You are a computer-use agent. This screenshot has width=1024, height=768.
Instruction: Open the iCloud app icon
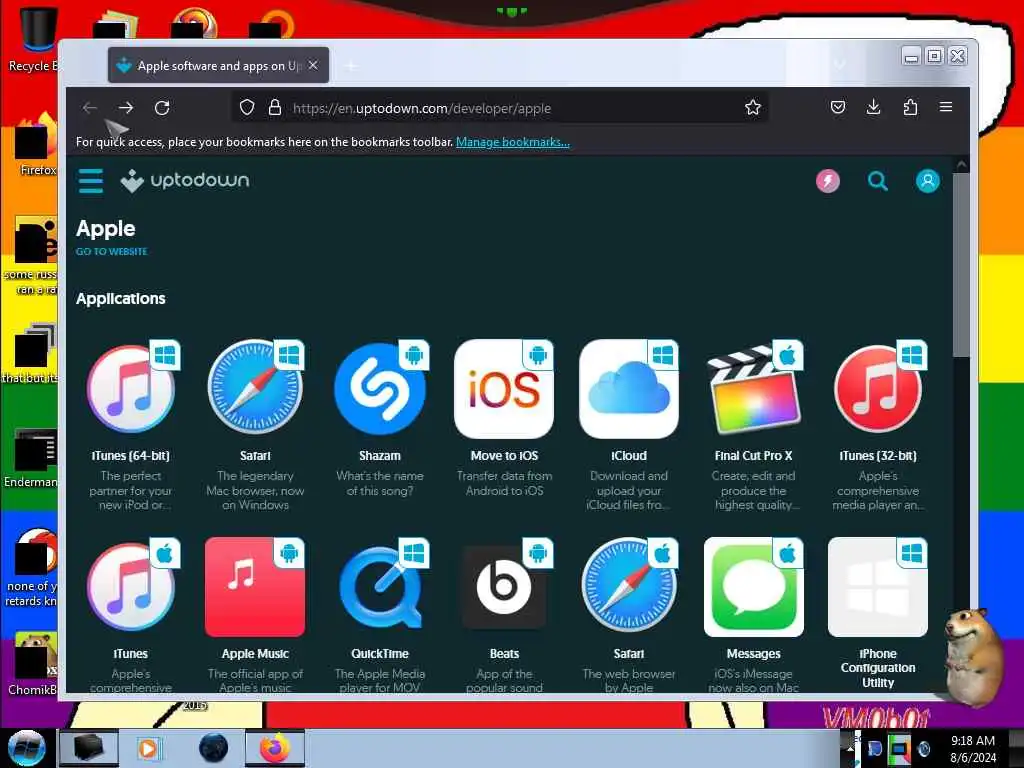pos(629,389)
